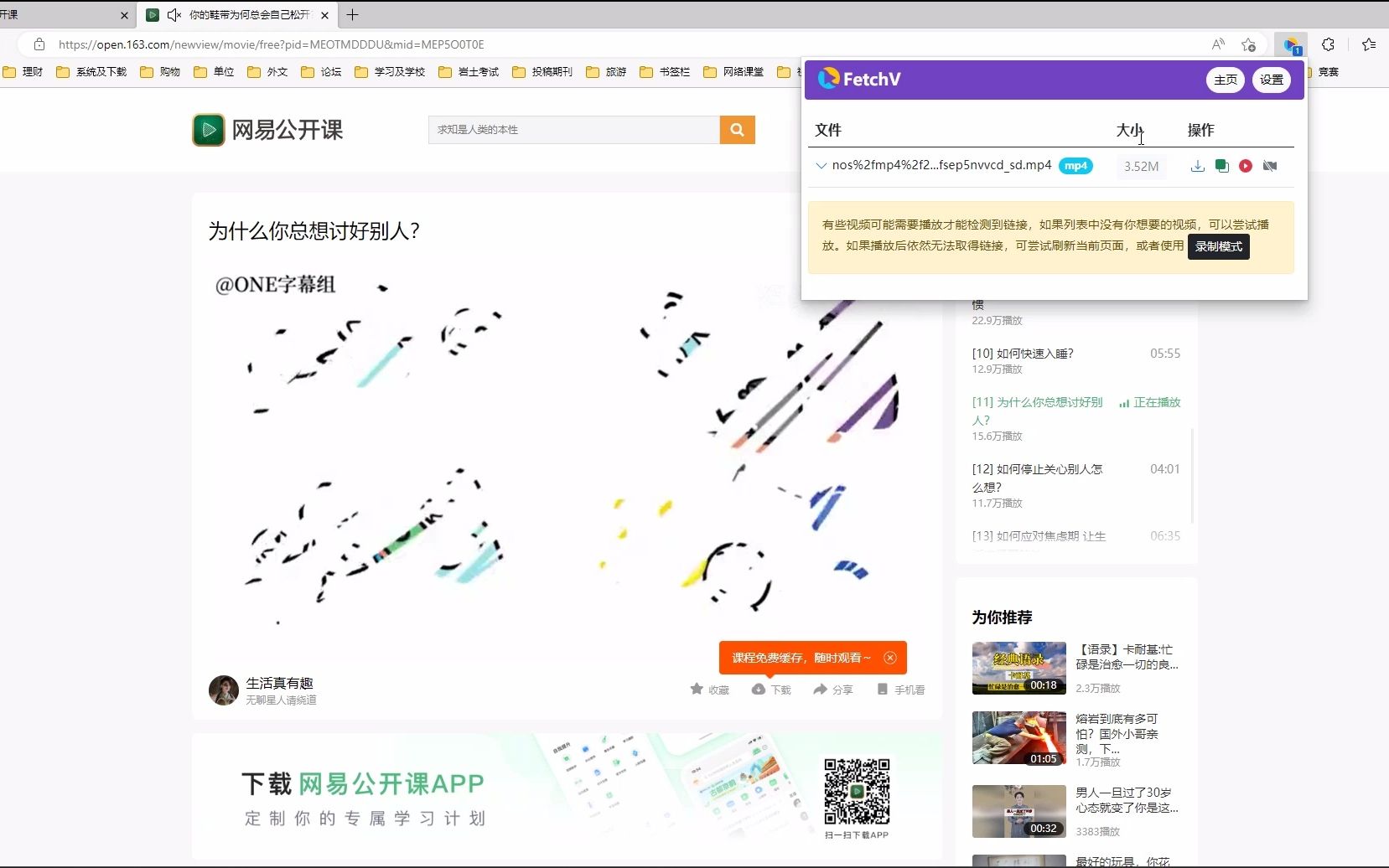Open the 投稿期刊 bookmarks folder

click(542, 72)
